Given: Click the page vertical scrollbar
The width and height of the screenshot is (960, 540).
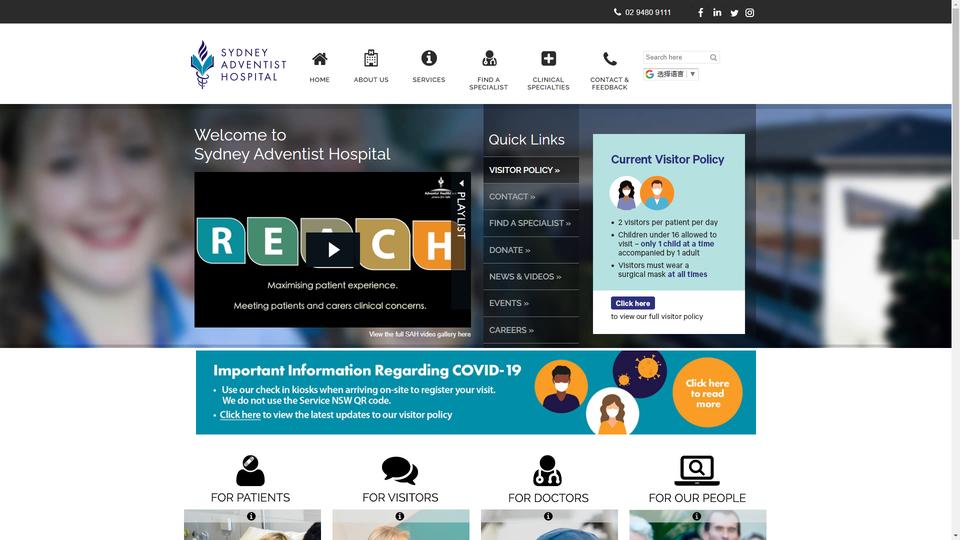Looking at the screenshot, I should tap(956, 270).
